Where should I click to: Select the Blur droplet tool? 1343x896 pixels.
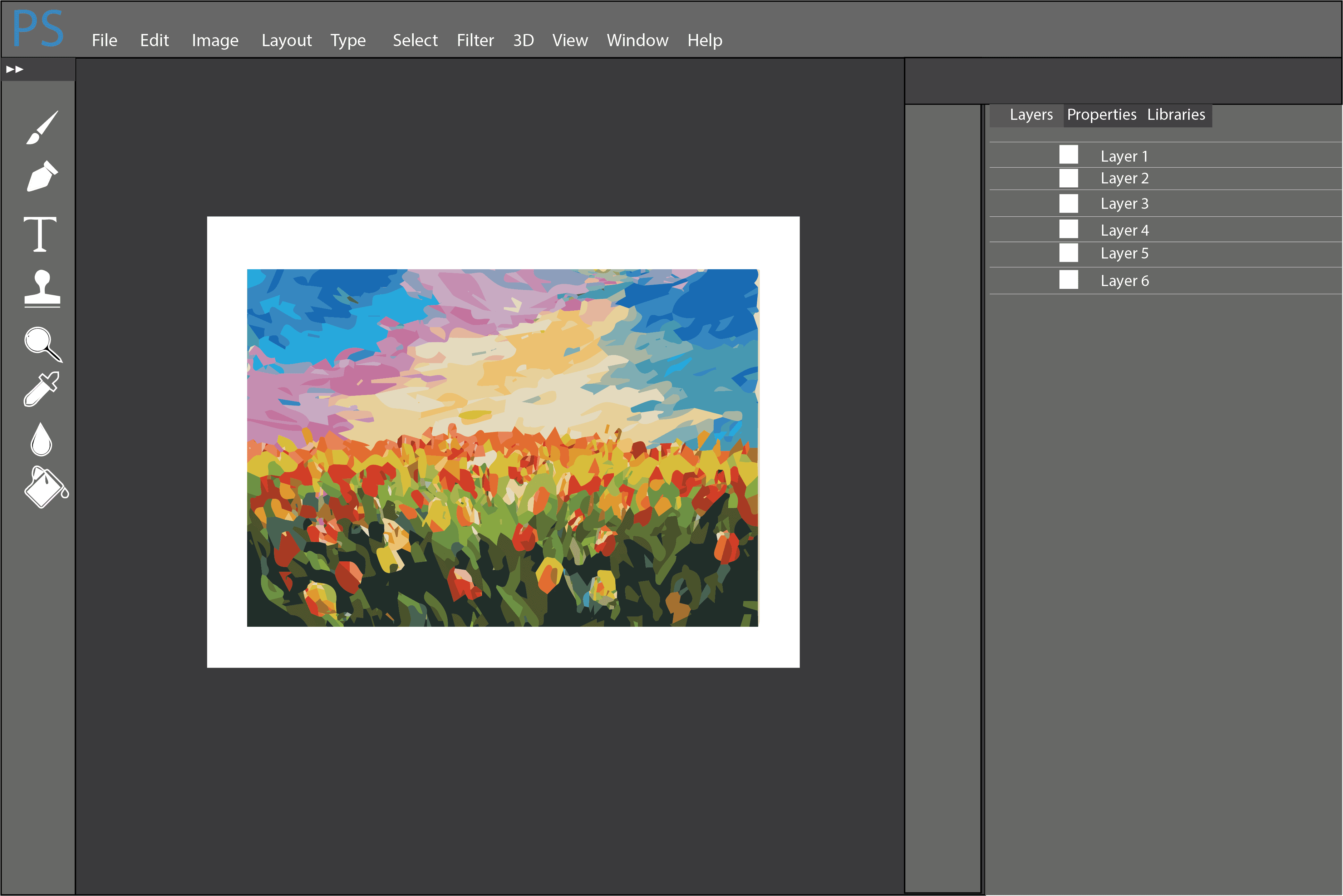(x=41, y=440)
